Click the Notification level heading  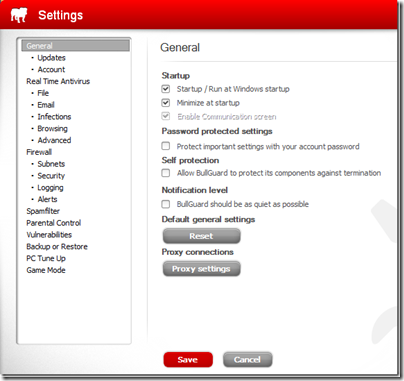195,190
